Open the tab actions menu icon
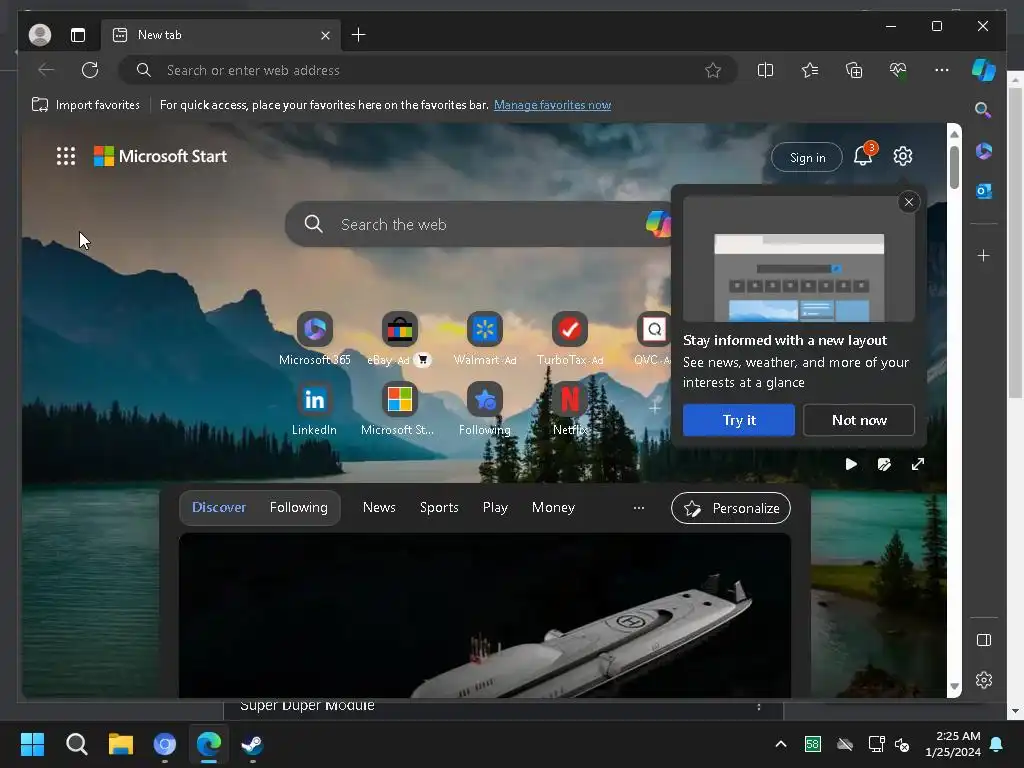This screenshot has width=1024, height=768. pyautogui.click(x=78, y=35)
